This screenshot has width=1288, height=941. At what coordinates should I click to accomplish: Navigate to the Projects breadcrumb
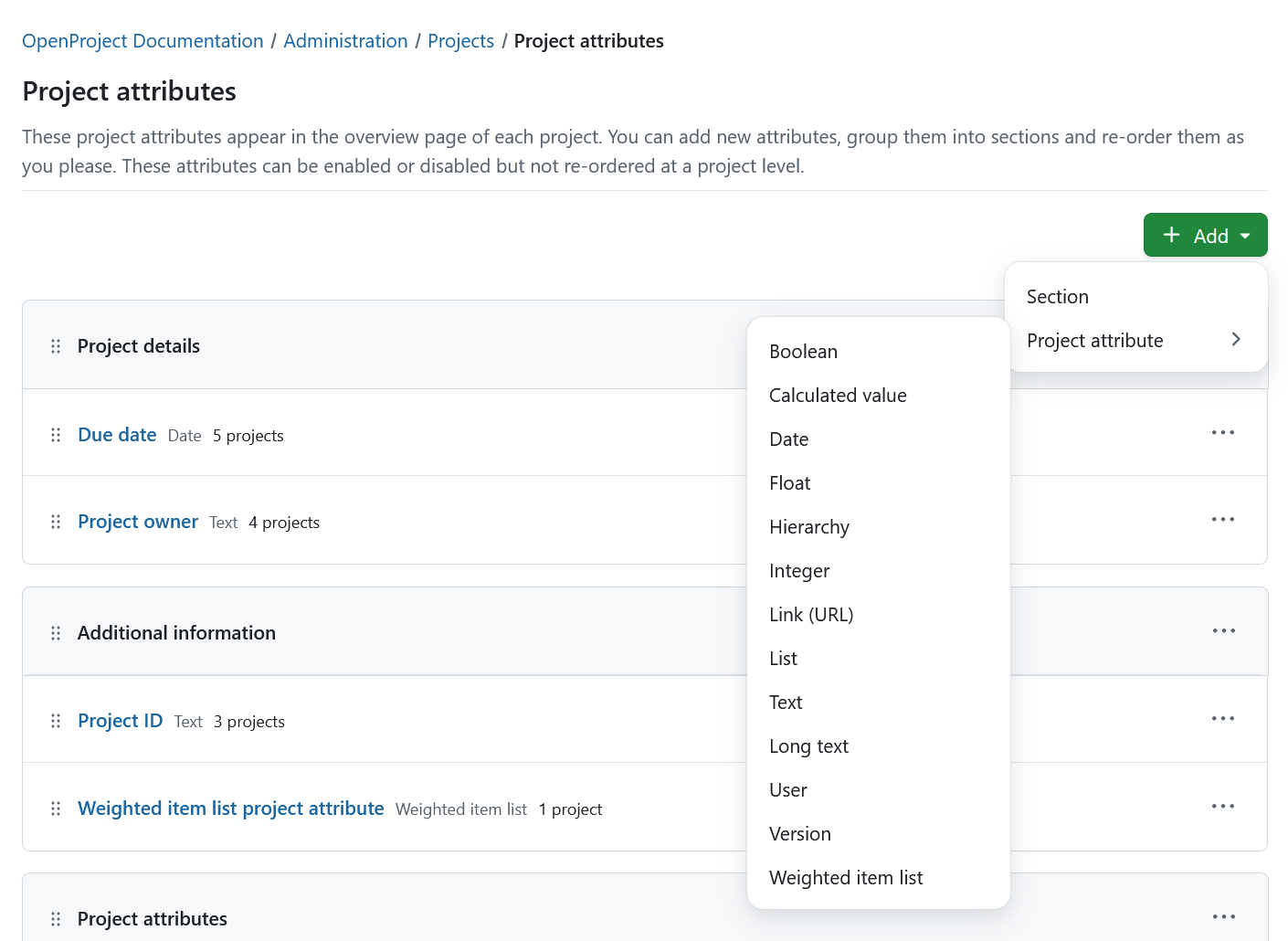coord(460,40)
